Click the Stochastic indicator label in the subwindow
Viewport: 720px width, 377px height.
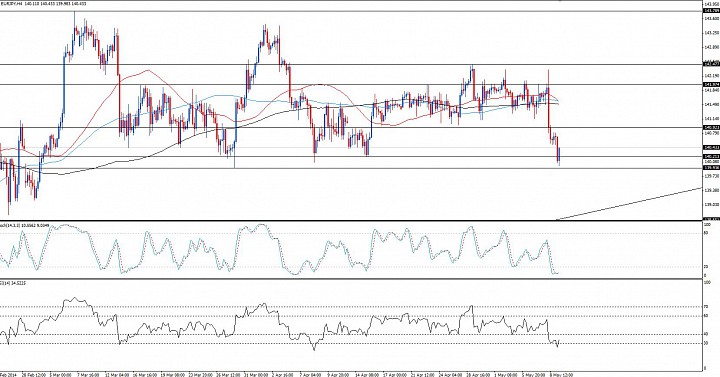coord(24,225)
